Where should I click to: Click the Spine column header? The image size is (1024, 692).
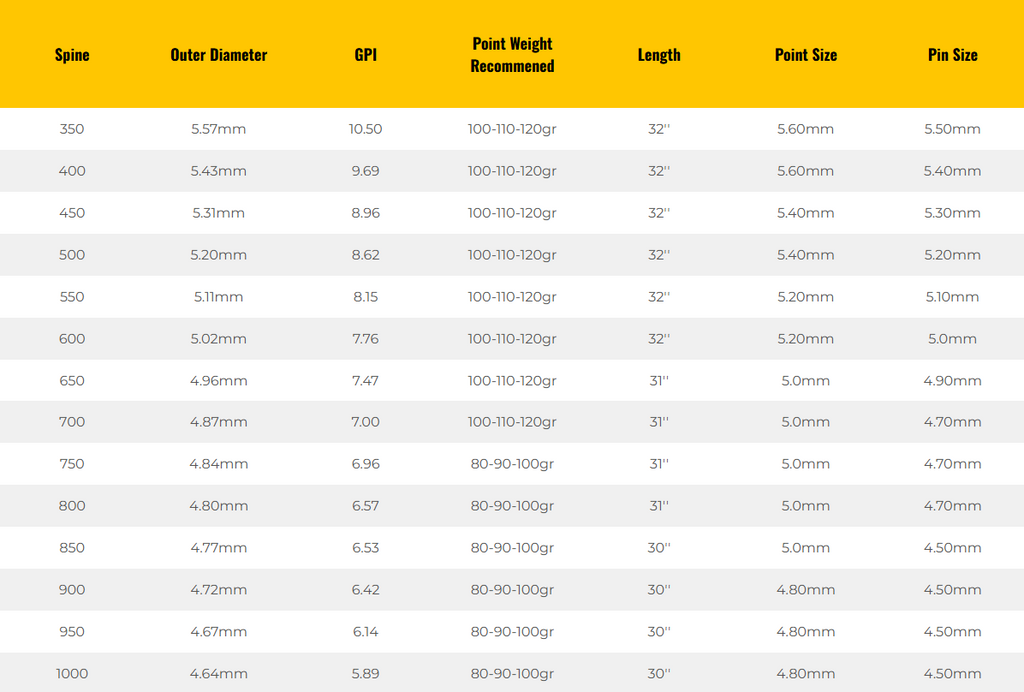[x=72, y=55]
